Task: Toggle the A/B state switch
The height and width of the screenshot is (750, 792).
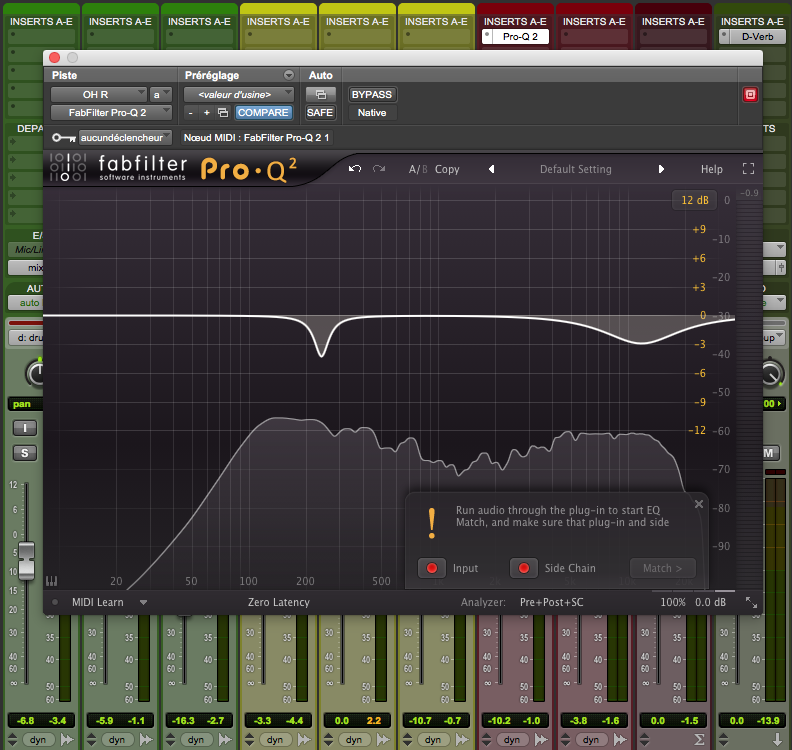Action: pos(418,169)
